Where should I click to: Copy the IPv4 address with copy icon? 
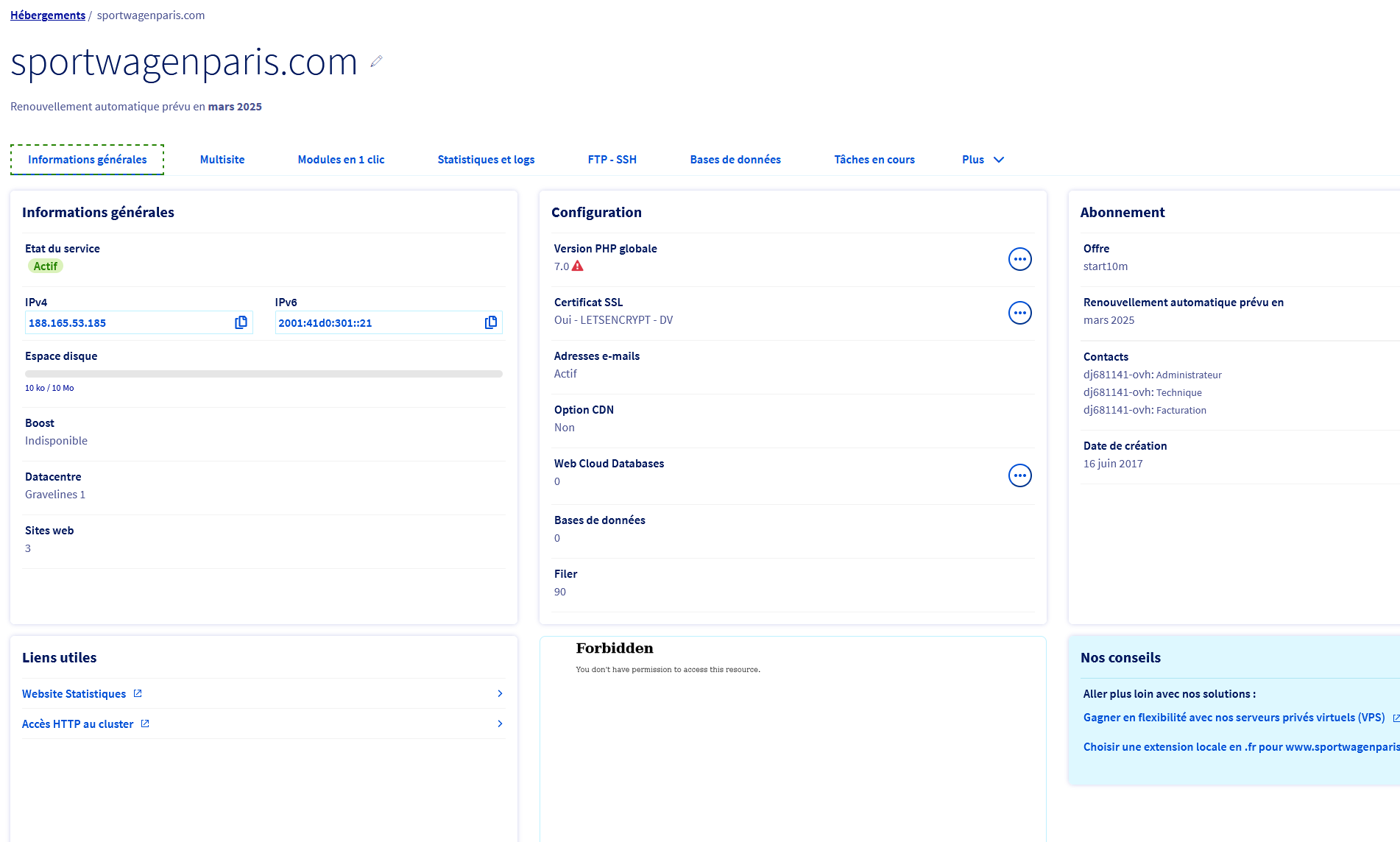pos(241,322)
